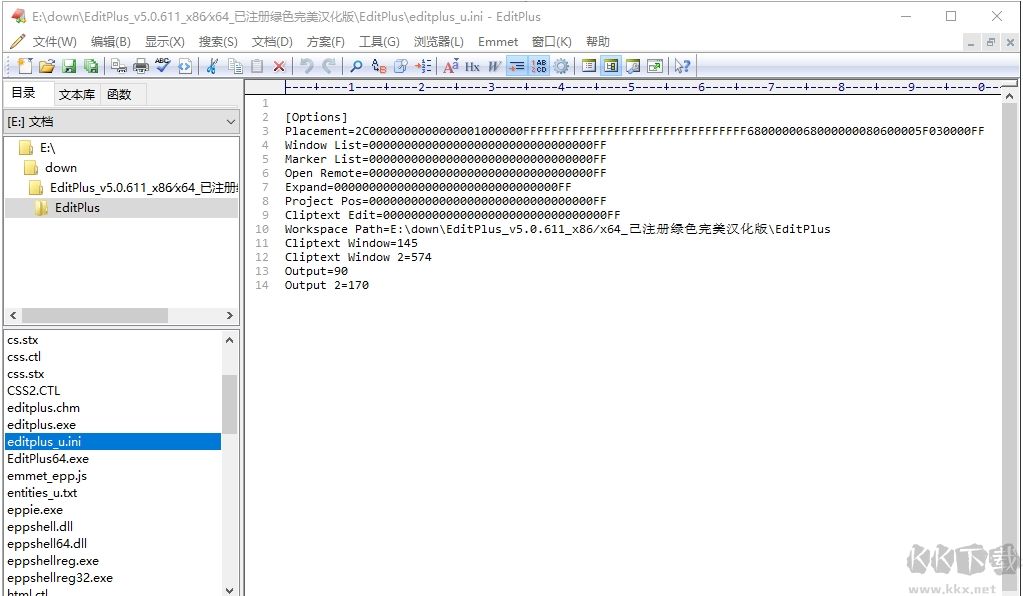
Task: Select emmet_epp.js in the file list
Action: (x=47, y=475)
